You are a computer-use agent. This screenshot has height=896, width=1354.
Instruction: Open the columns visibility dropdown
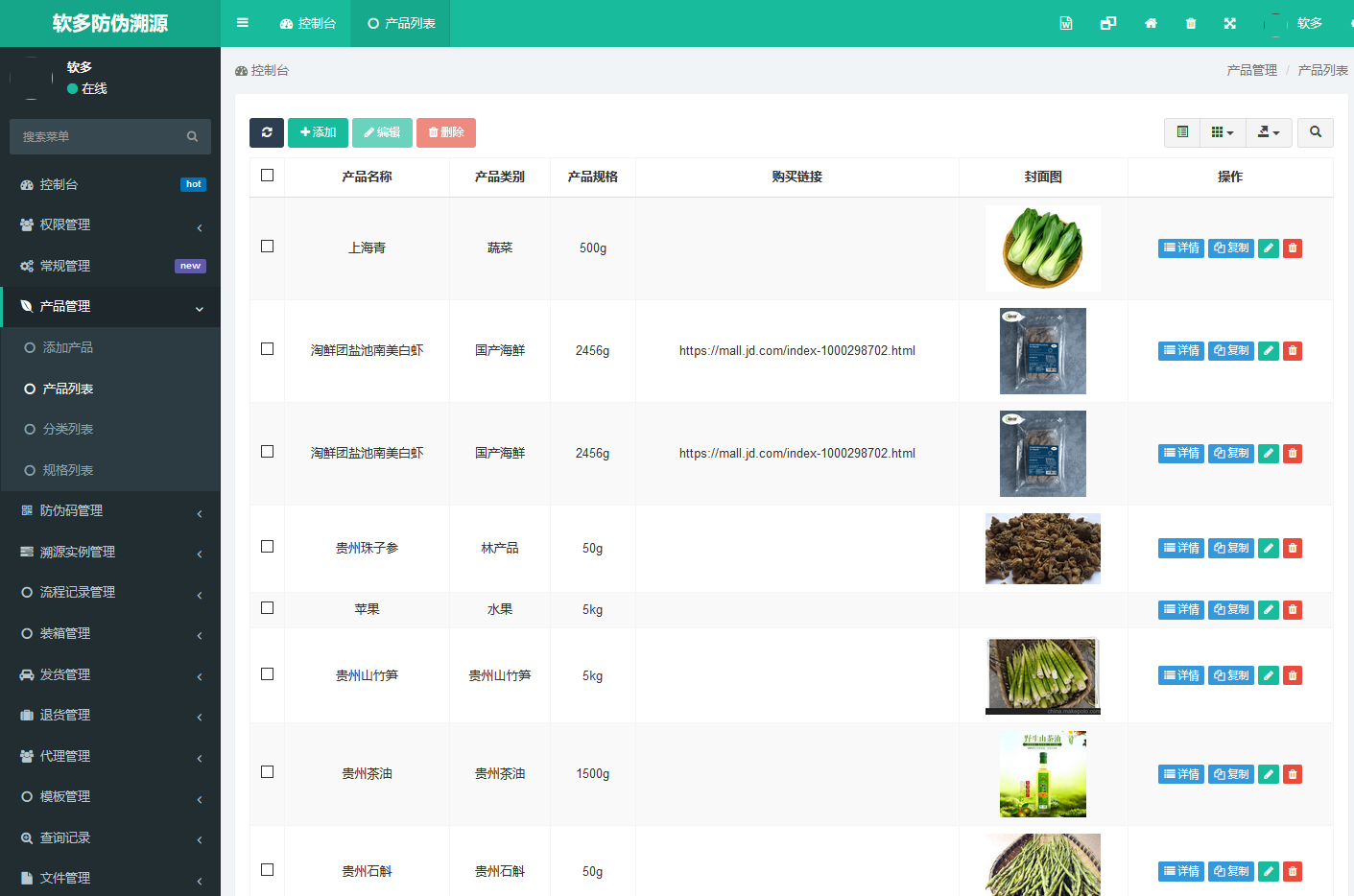tap(1223, 132)
